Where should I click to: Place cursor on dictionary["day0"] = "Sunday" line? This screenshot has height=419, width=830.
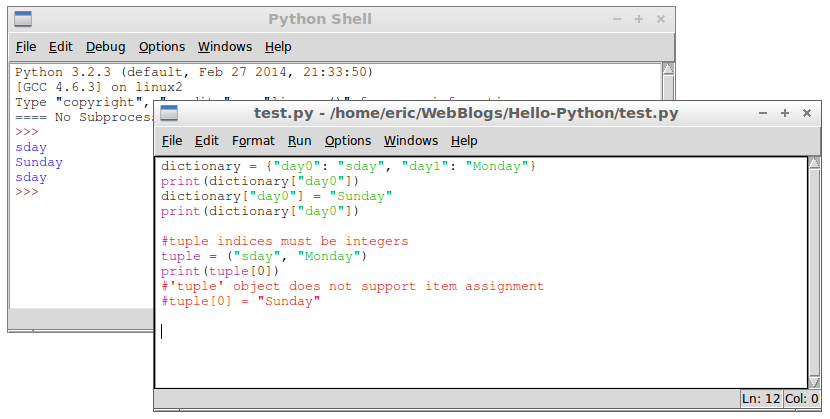coord(276,196)
